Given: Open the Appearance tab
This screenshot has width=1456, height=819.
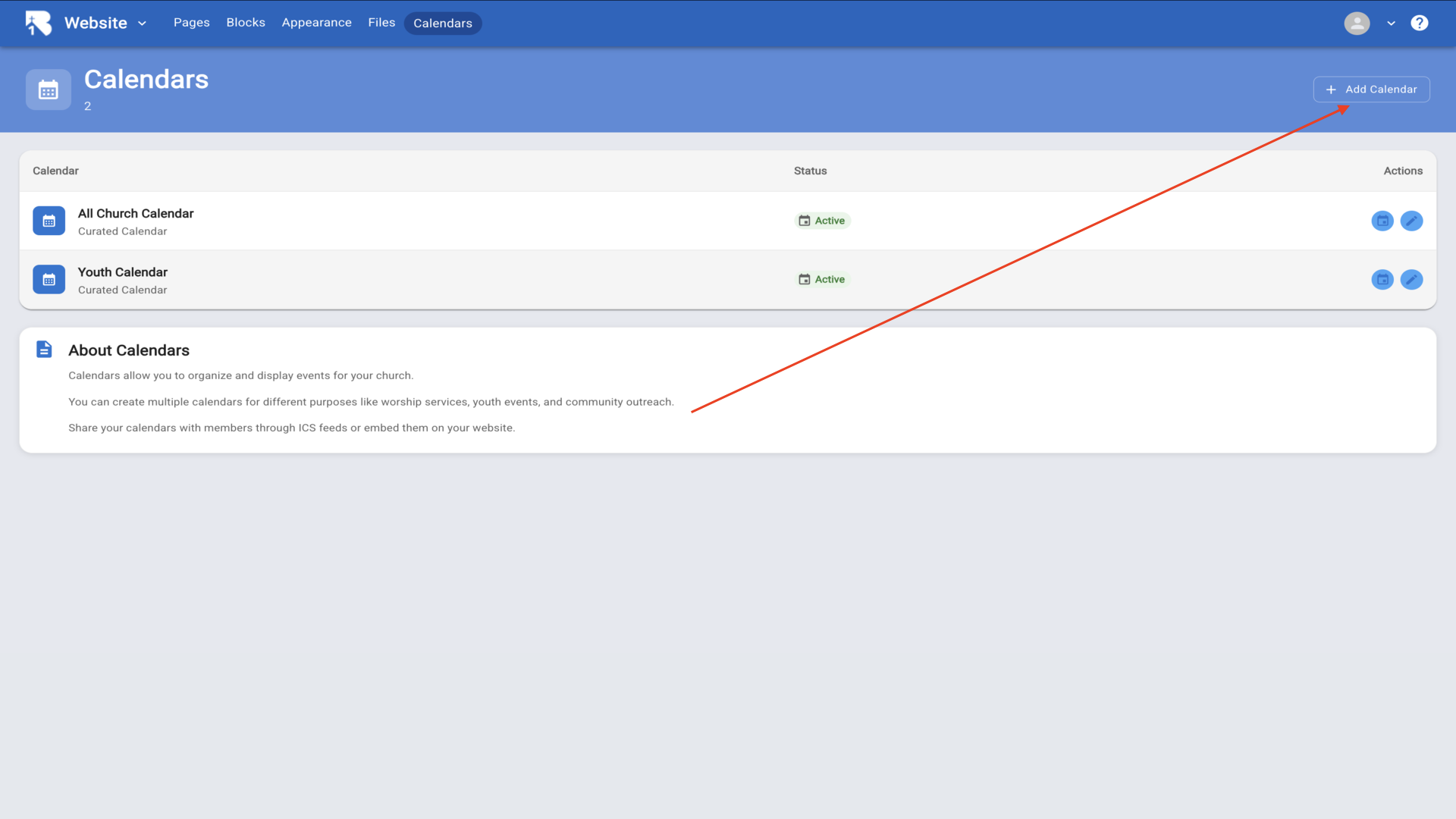Looking at the screenshot, I should click(x=316, y=23).
